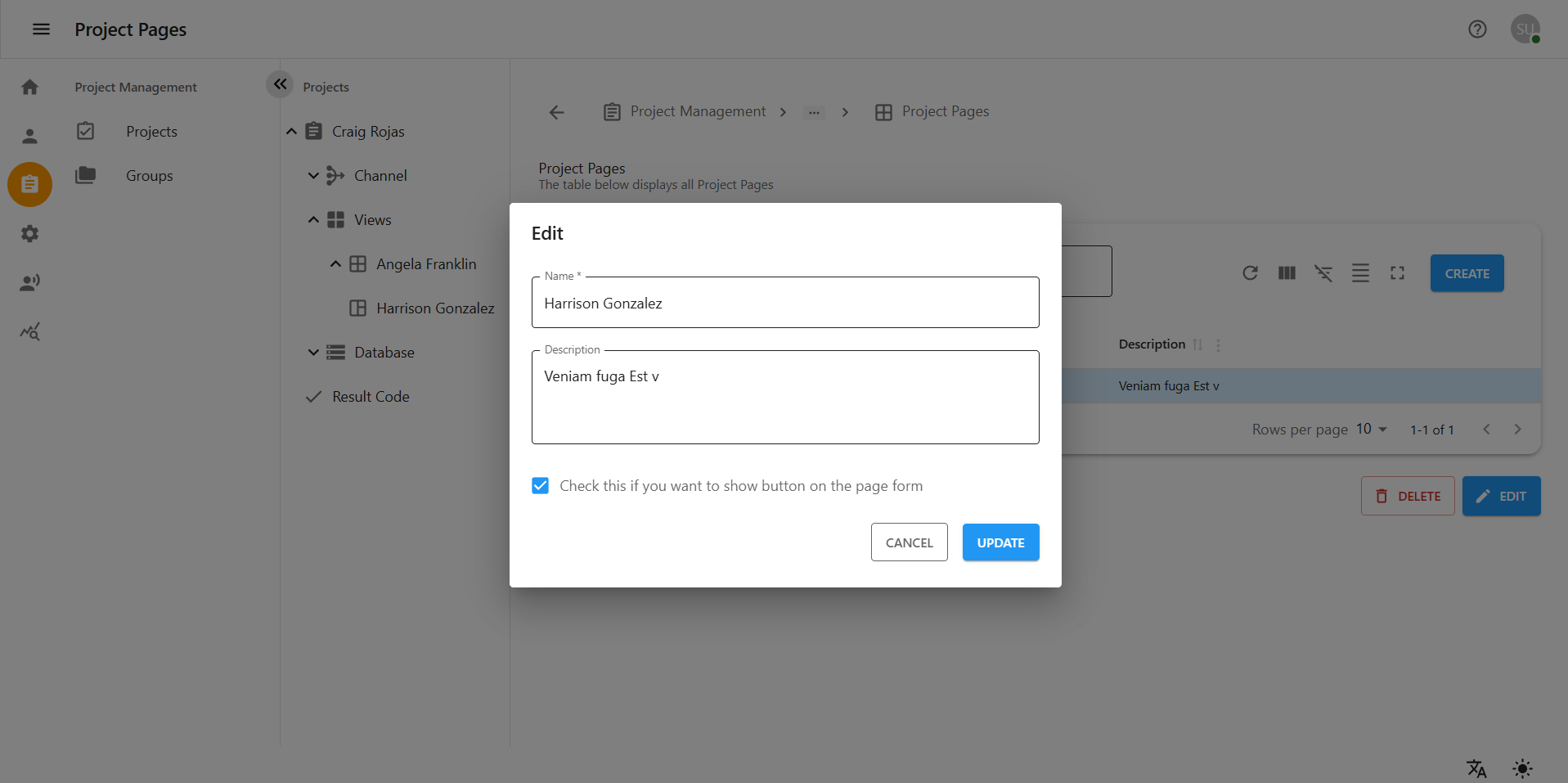Toggle fullscreen table icon

coord(1397,273)
